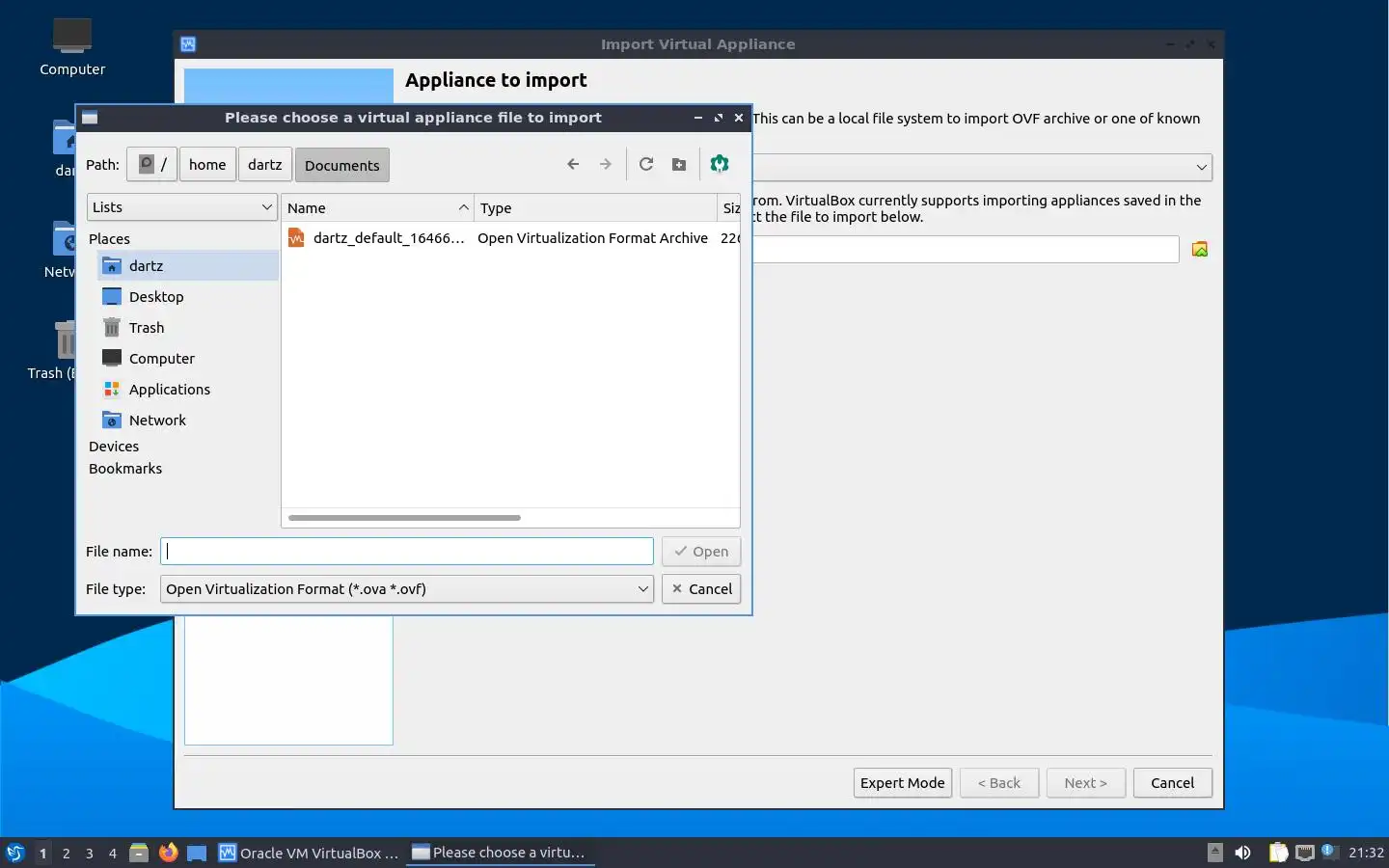The width and height of the screenshot is (1389, 868).
Task: Open the notification alert tray icon
Action: coord(1328,851)
